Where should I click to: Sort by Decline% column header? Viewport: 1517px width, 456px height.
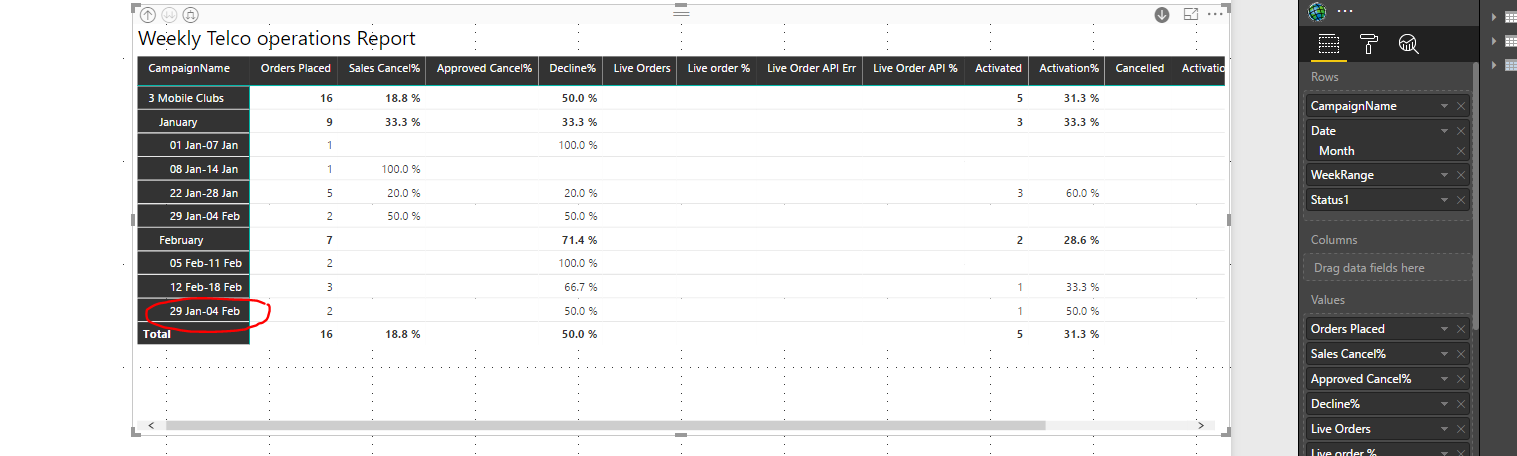pyautogui.click(x=571, y=69)
